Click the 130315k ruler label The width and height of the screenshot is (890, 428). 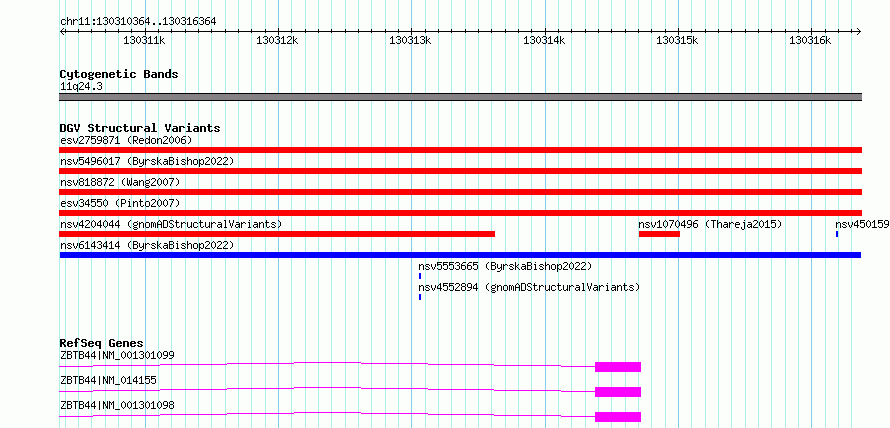pos(677,40)
